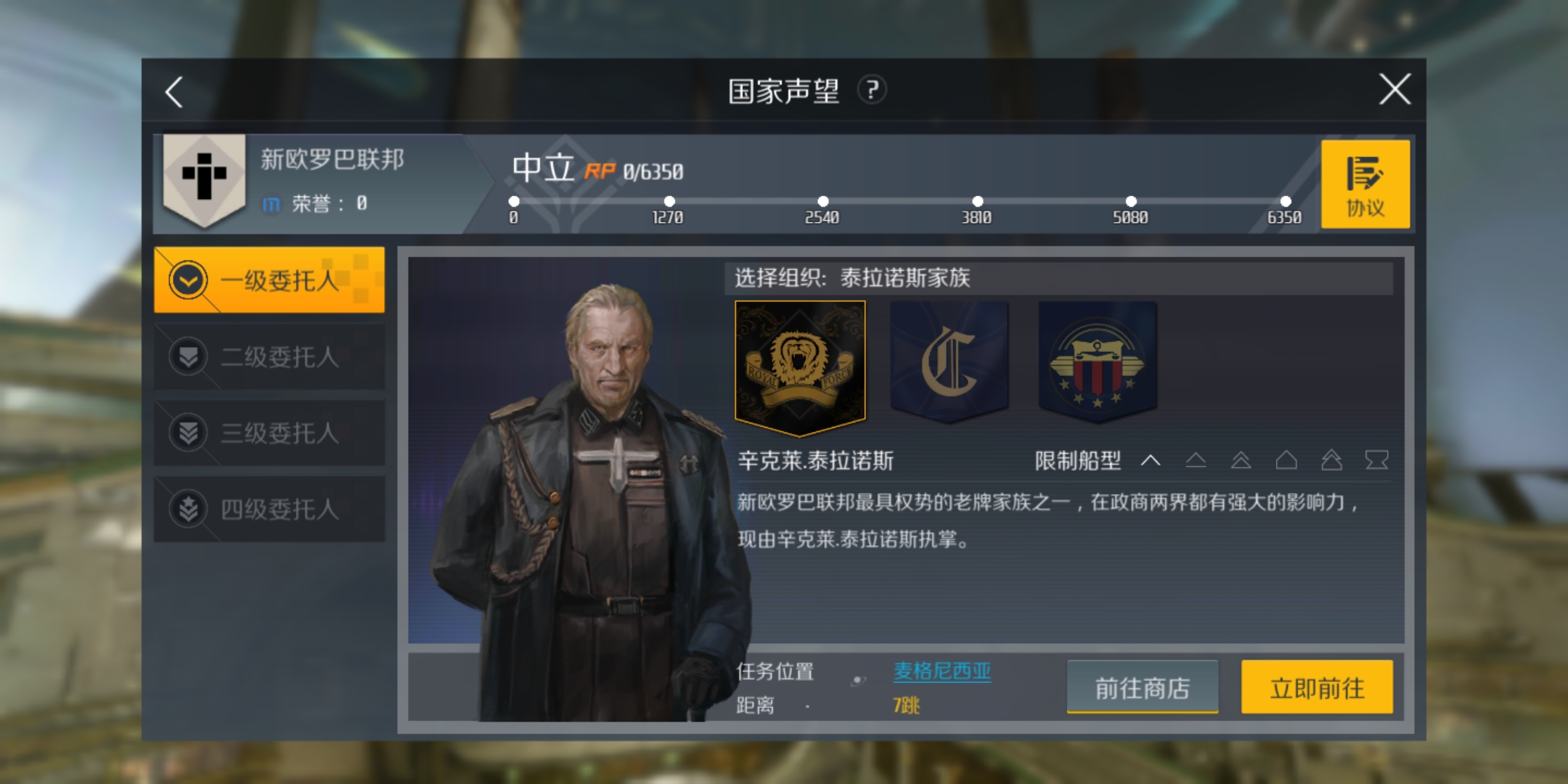The image size is (1568, 784).
Task: Click the last restricted ship type icon
Action: [x=1376, y=460]
